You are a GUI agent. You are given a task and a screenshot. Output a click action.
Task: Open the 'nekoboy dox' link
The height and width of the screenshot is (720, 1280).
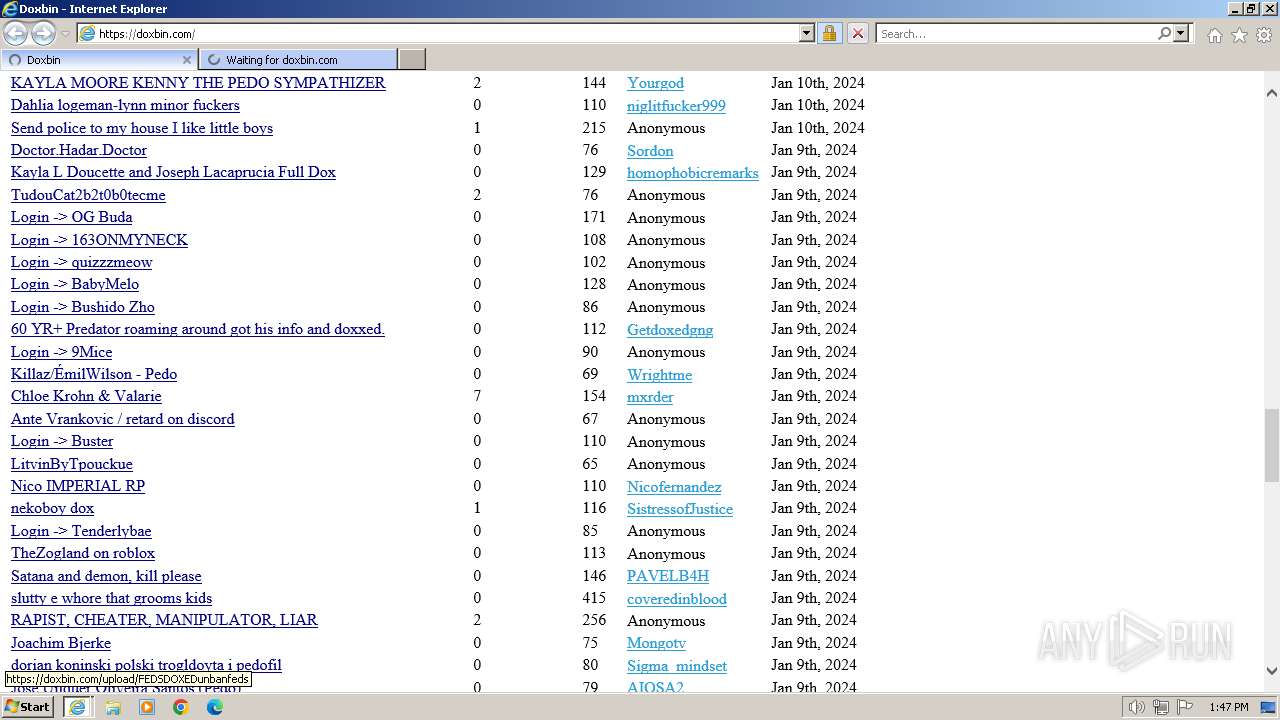point(52,508)
